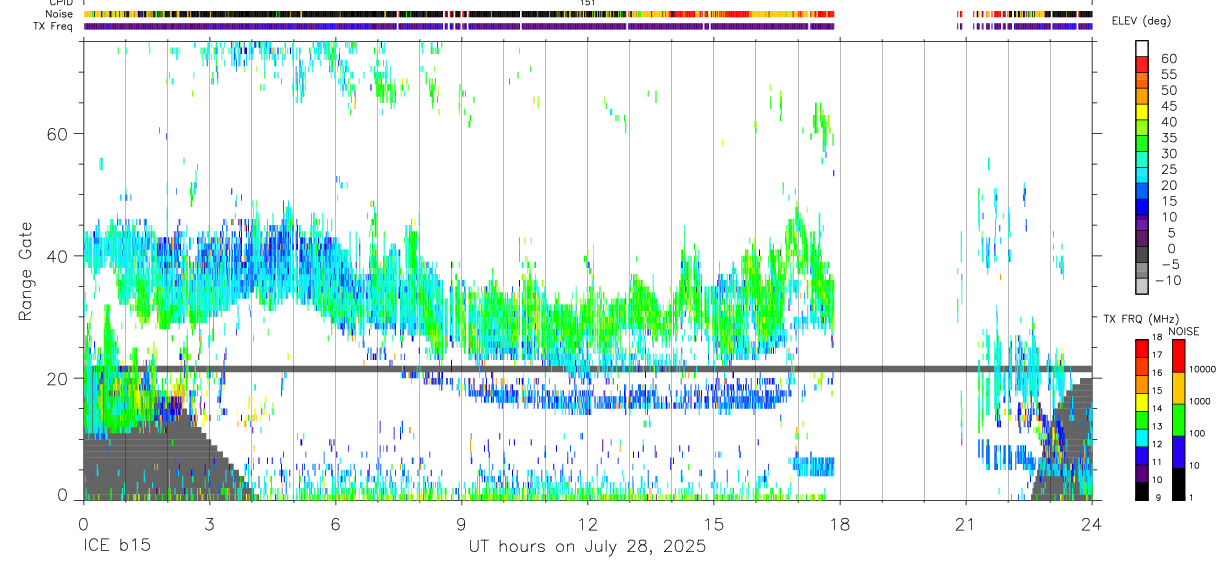The width and height of the screenshot is (1228, 567).
Task: Click the Noise color strip above the plot
Action: (x=587, y=14)
